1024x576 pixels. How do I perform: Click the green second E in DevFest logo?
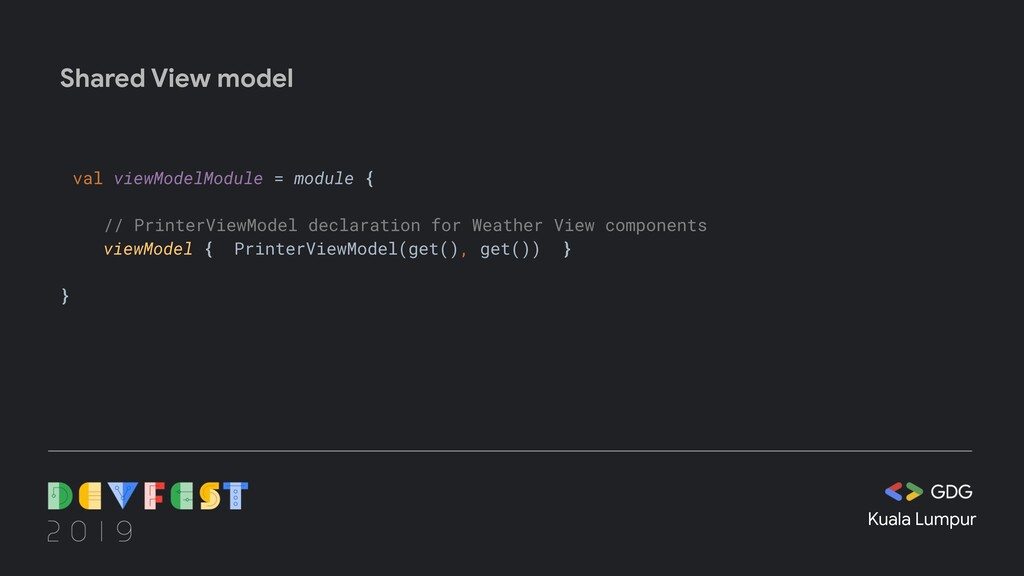pyautogui.click(x=182, y=496)
